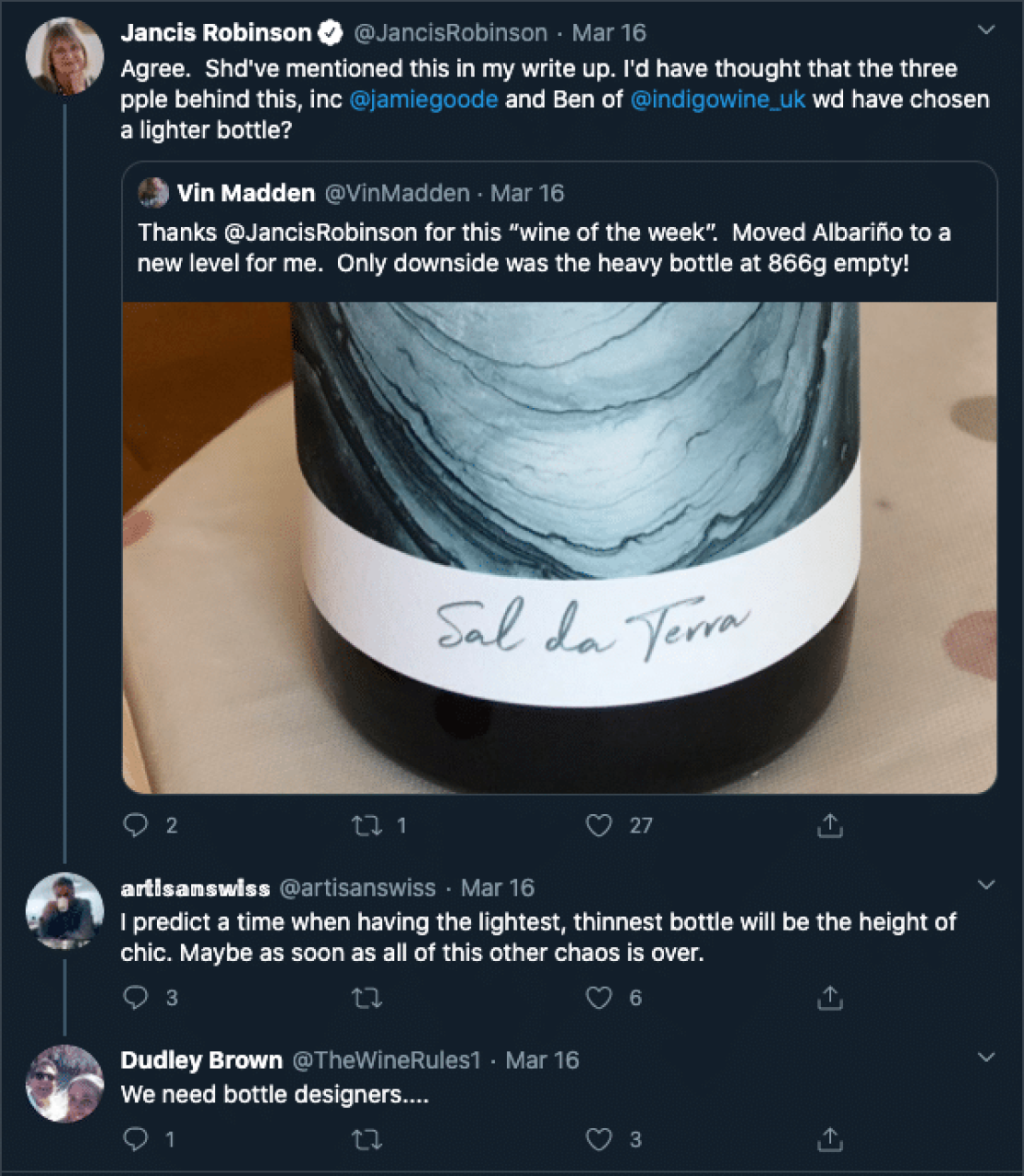Reply to the artisanswiss tweet
1024x1176 pixels.
click(x=136, y=998)
